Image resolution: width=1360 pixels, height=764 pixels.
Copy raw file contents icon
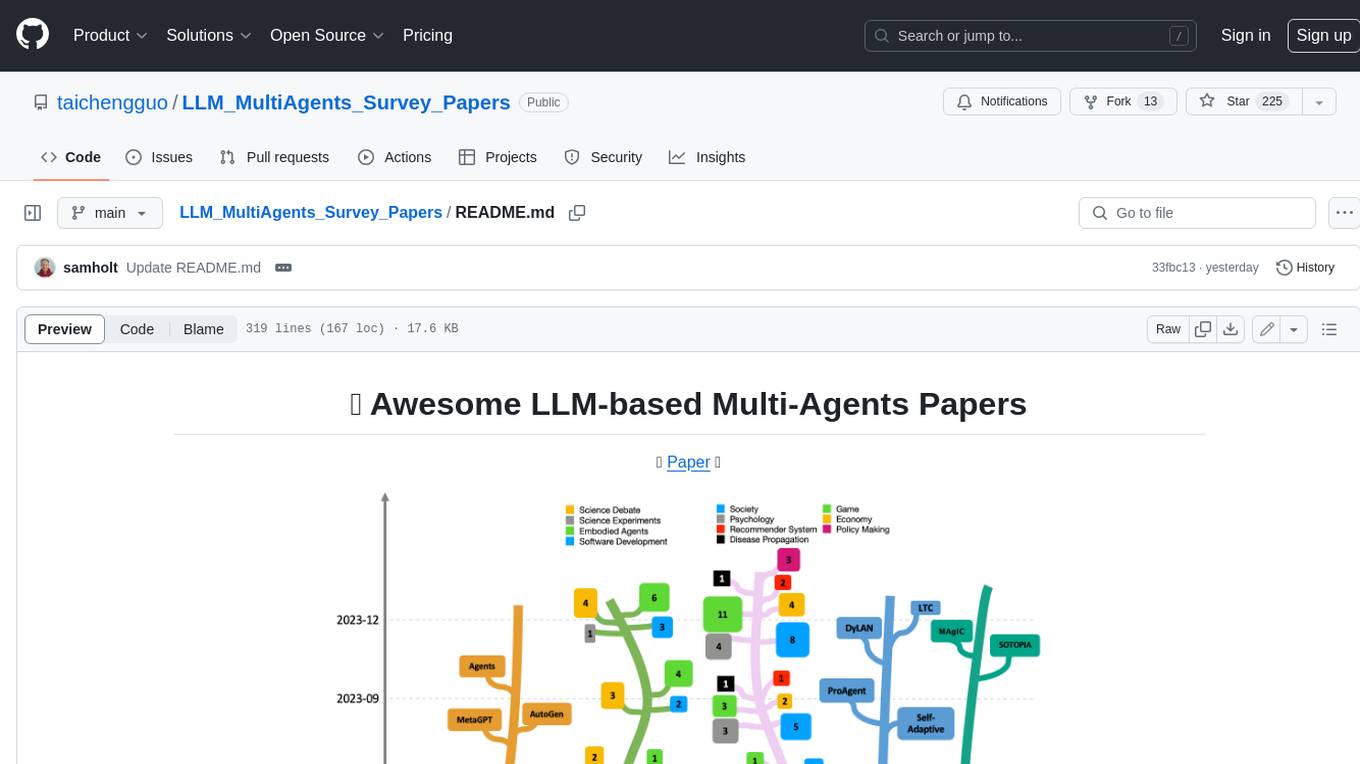[1204, 329]
